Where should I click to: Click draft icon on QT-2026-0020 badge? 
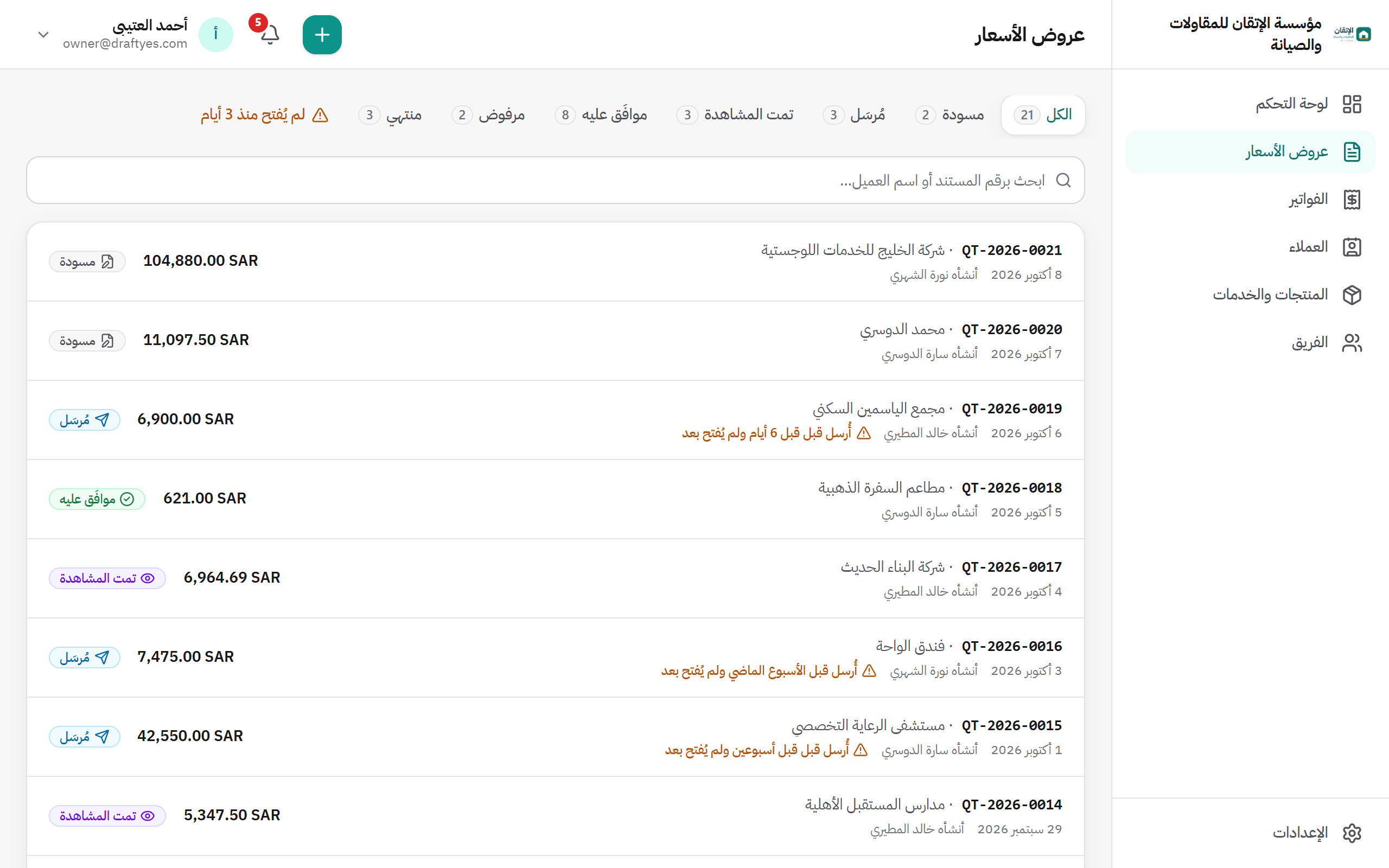coord(107,341)
